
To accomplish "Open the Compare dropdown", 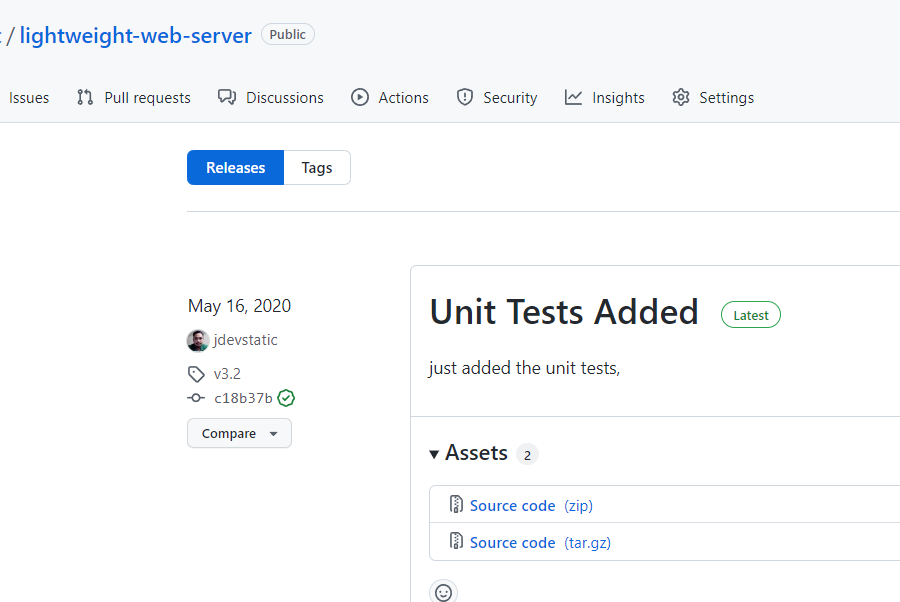I will click(239, 433).
